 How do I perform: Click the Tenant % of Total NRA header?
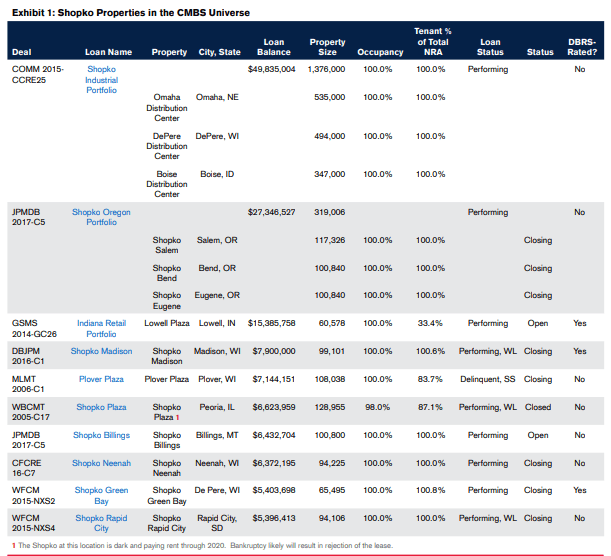pos(432,41)
